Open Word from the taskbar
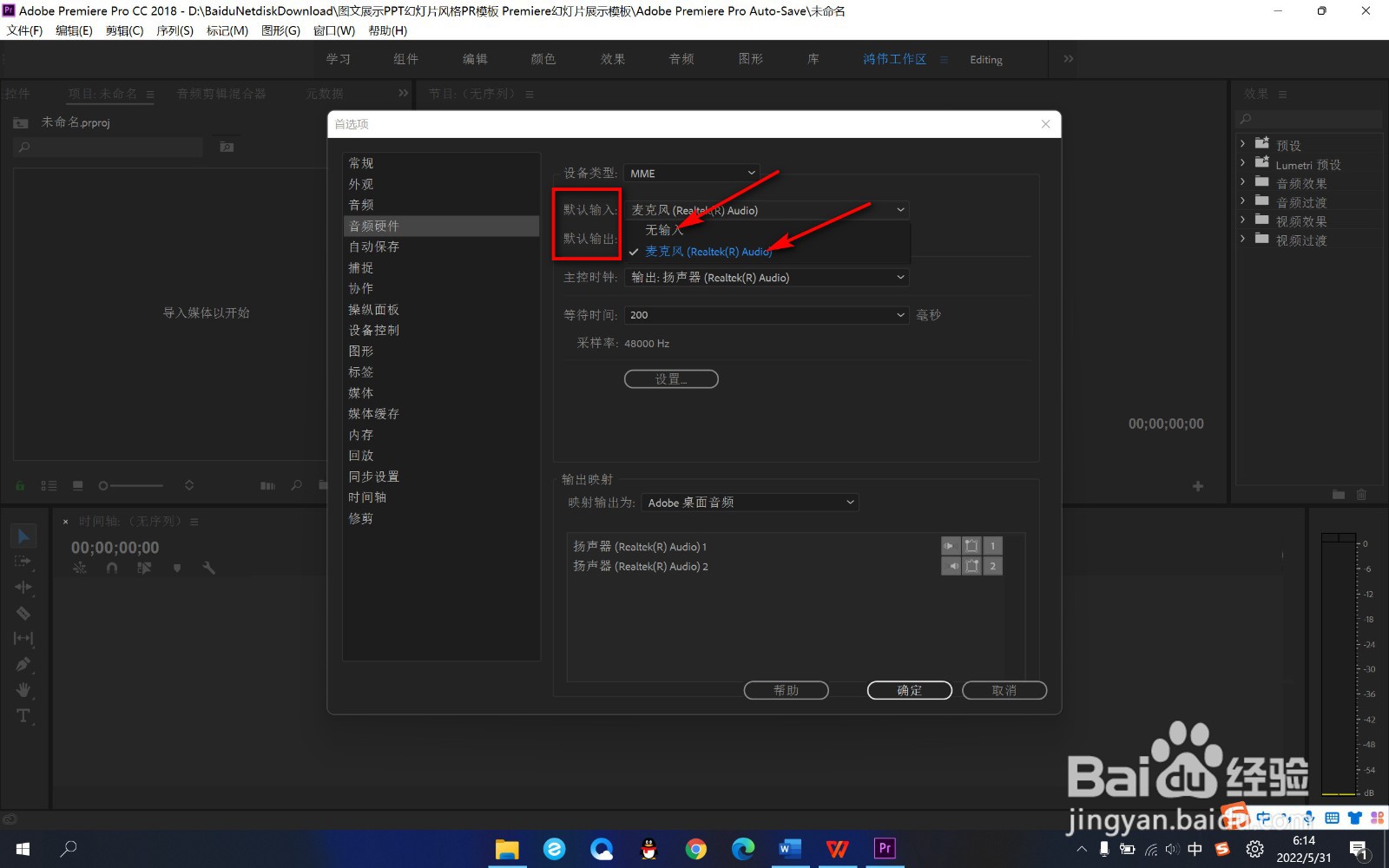1389x868 pixels. pyautogui.click(x=790, y=848)
